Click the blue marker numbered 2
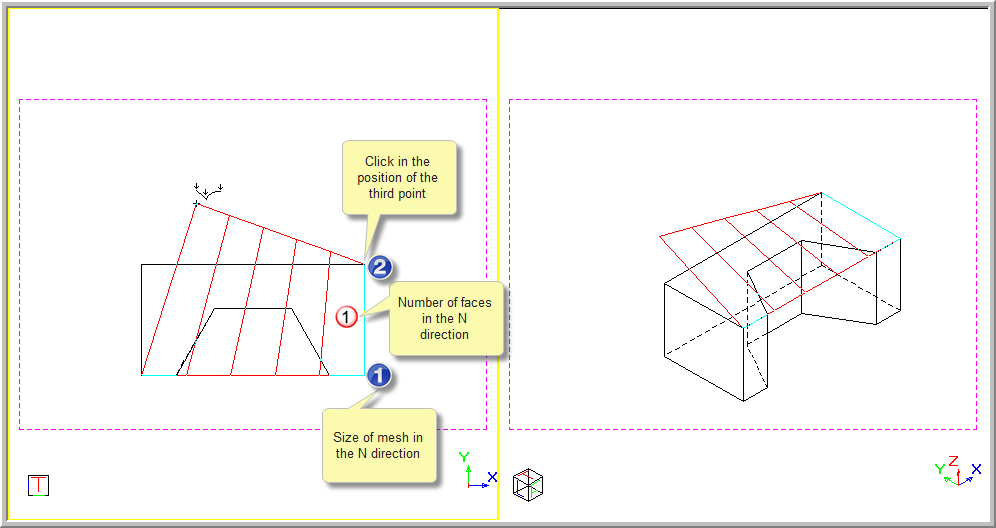Screen dimensions: 996x528 [x=380, y=267]
